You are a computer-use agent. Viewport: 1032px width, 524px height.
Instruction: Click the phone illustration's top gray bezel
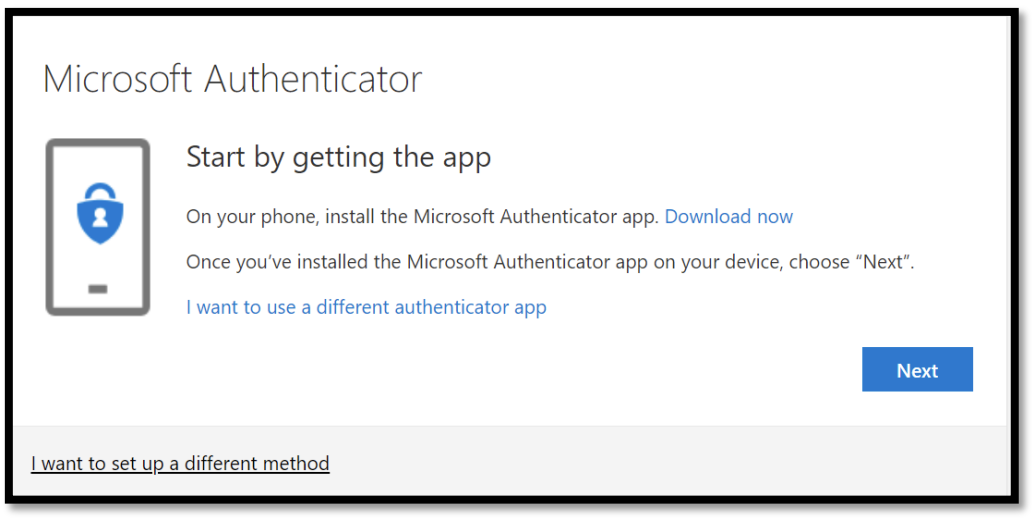[98, 145]
